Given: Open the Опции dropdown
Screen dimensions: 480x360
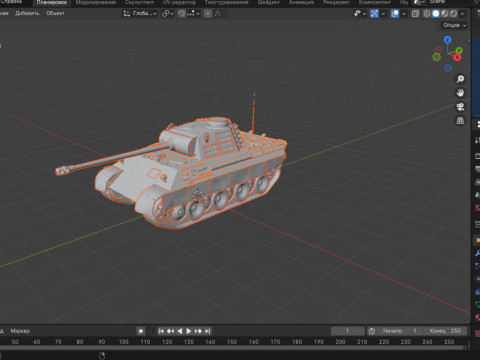Looking at the screenshot, I should click(454, 25).
